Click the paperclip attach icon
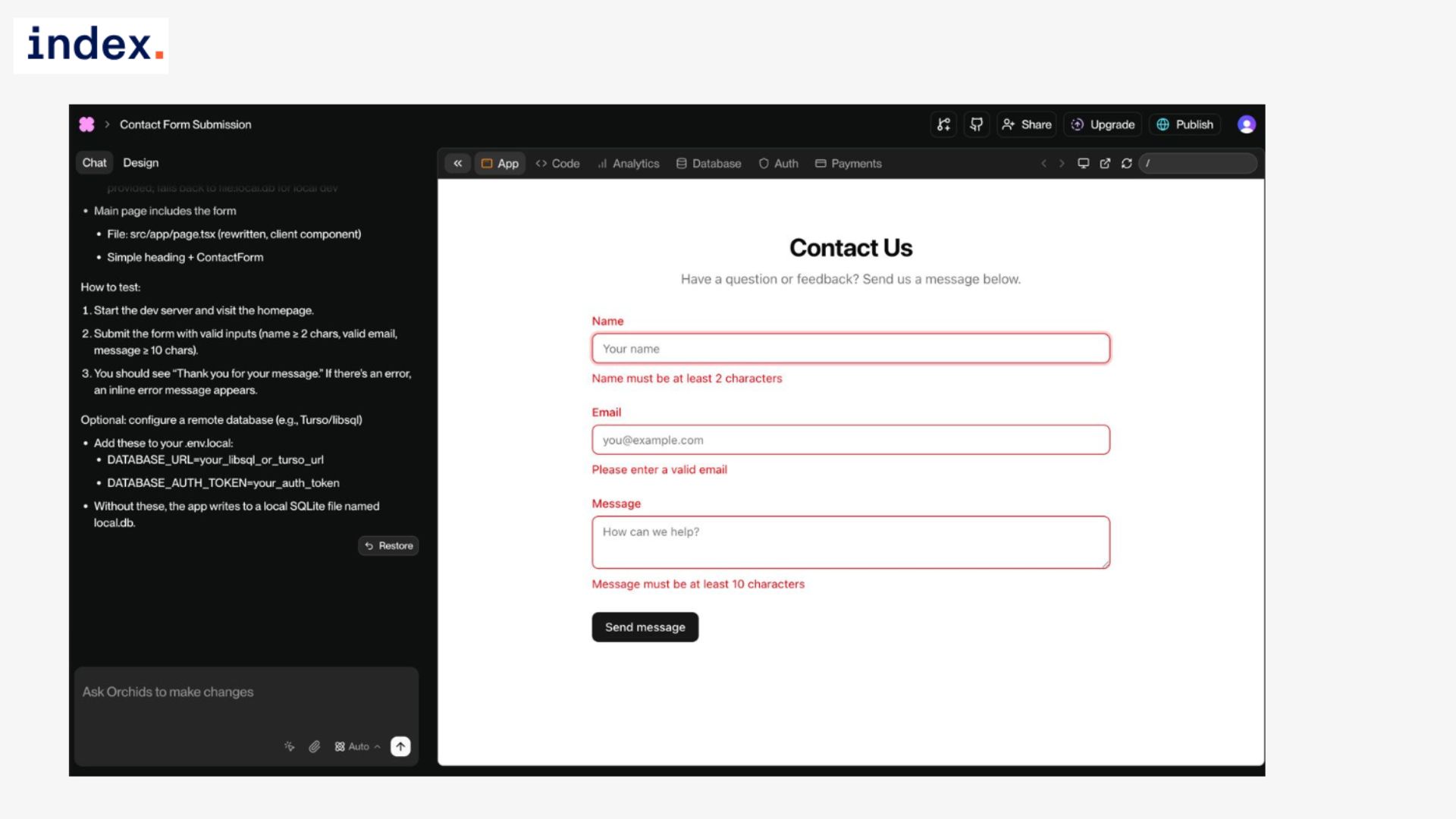This screenshot has width=1456, height=819. (x=314, y=746)
